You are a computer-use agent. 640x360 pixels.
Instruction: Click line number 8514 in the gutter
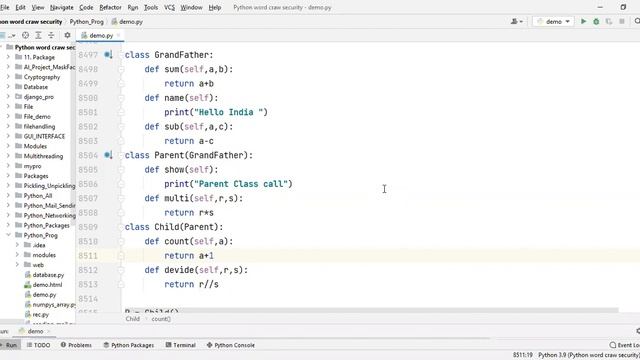[x=88, y=299]
